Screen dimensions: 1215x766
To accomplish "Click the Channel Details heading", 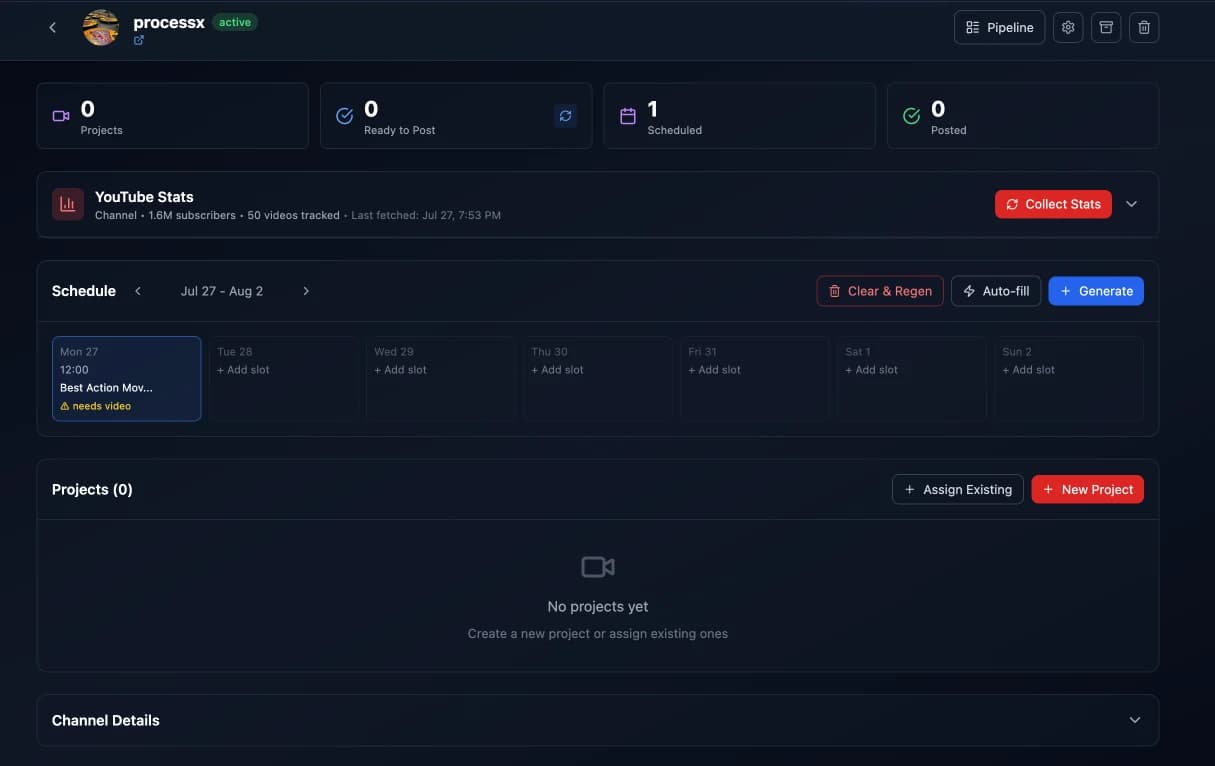I will coord(106,720).
